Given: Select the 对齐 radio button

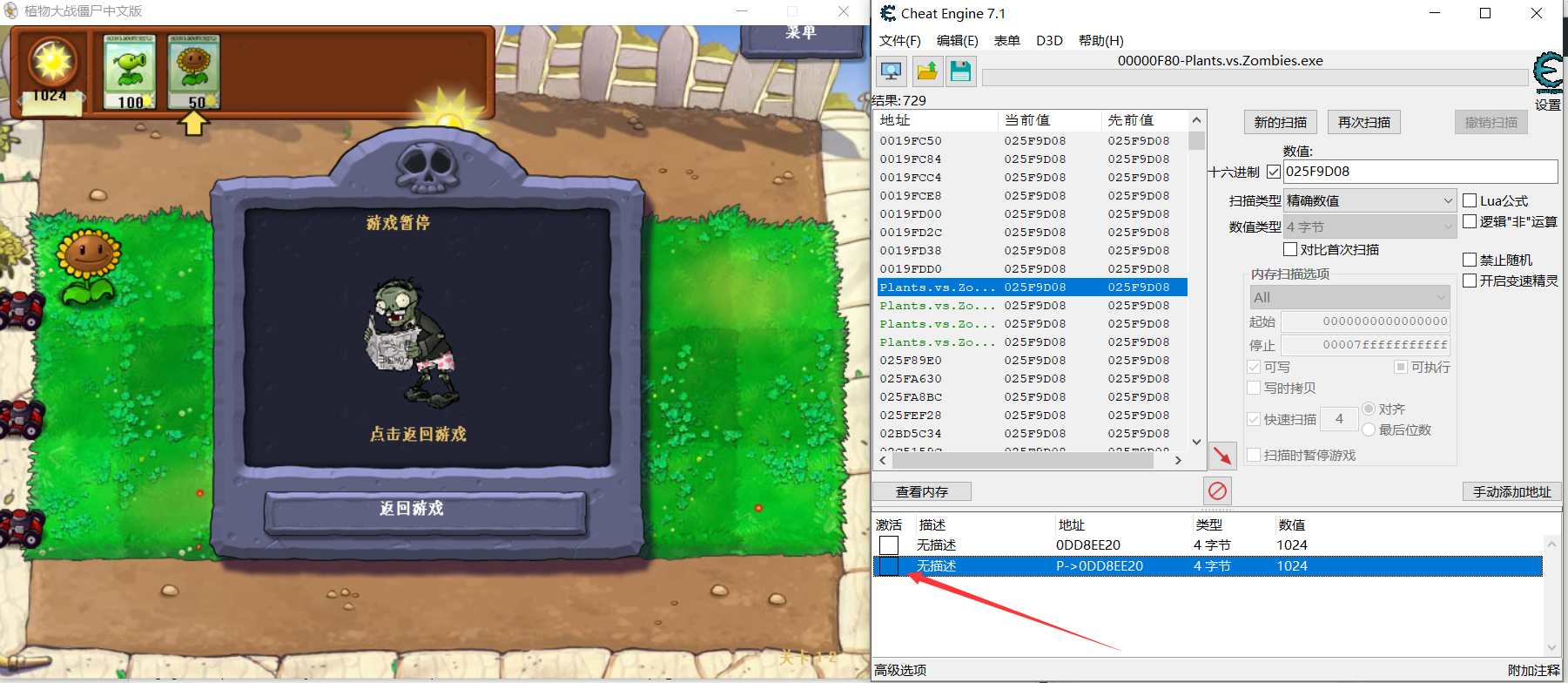Looking at the screenshot, I should (1369, 409).
